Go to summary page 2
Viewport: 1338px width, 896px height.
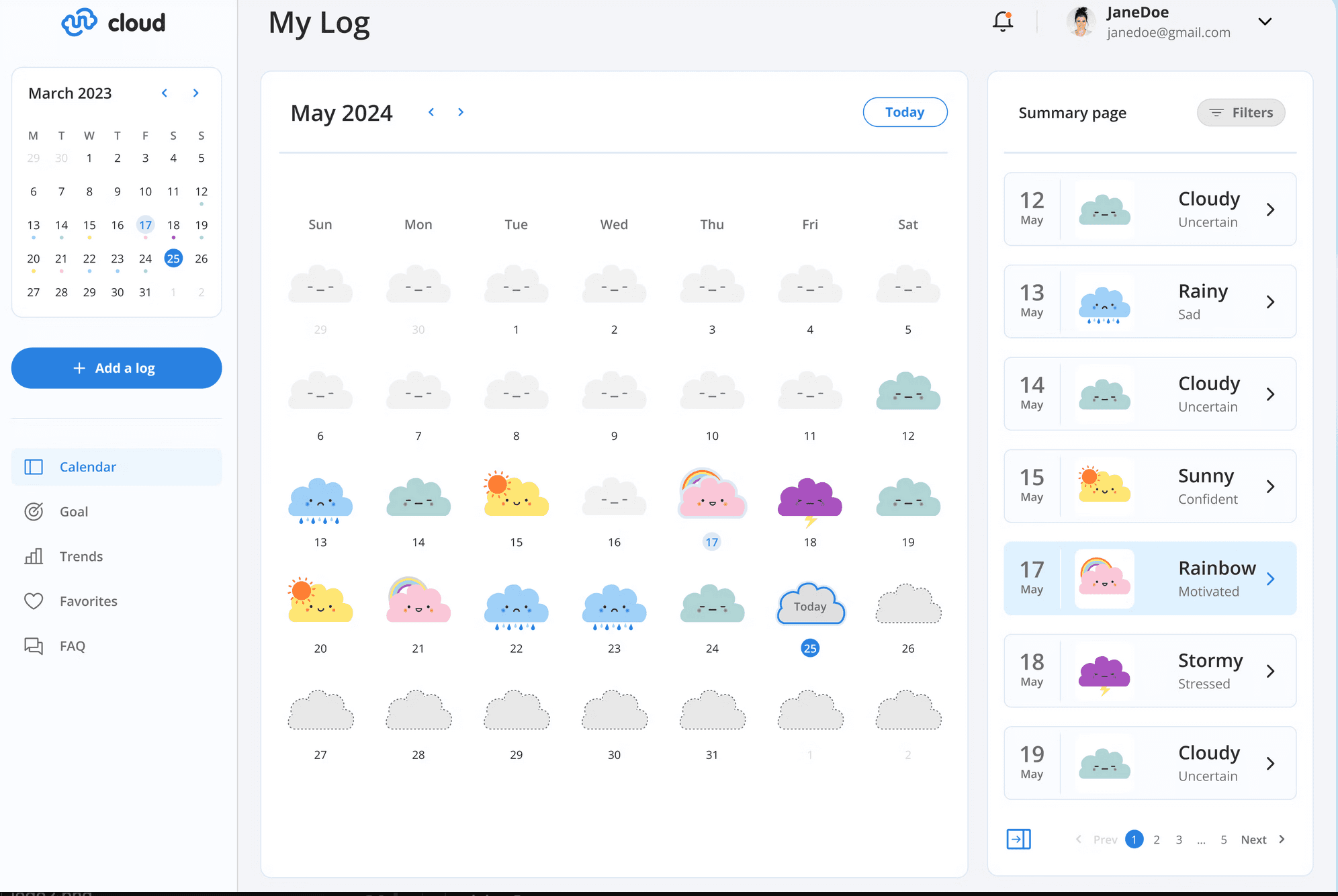pos(1157,840)
